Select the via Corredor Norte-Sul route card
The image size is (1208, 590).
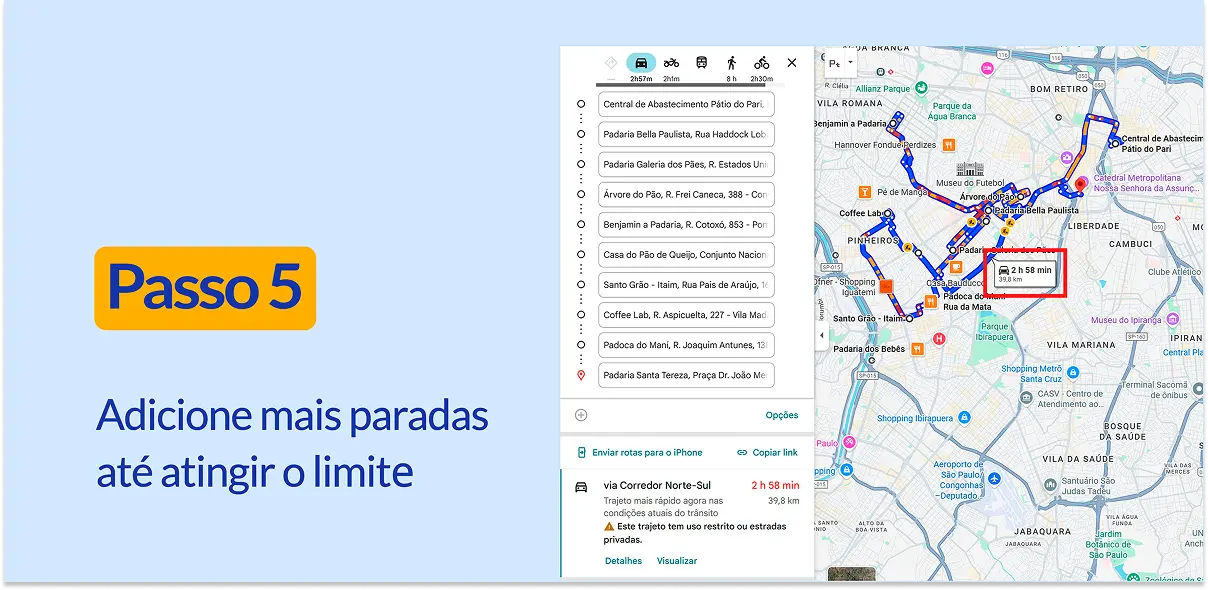(687, 522)
